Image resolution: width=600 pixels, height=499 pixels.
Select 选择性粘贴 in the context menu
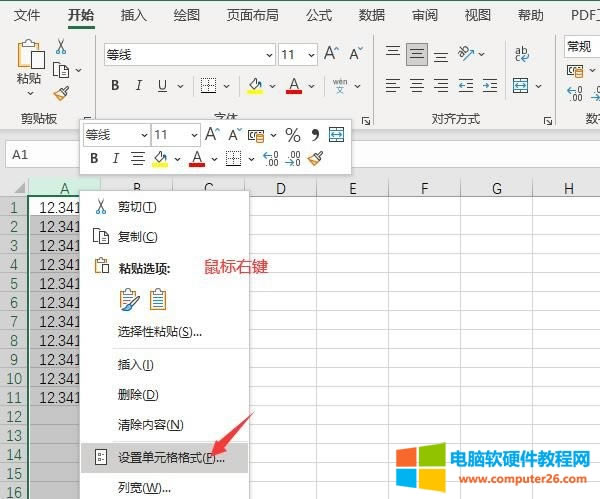pyautogui.click(x=160, y=331)
